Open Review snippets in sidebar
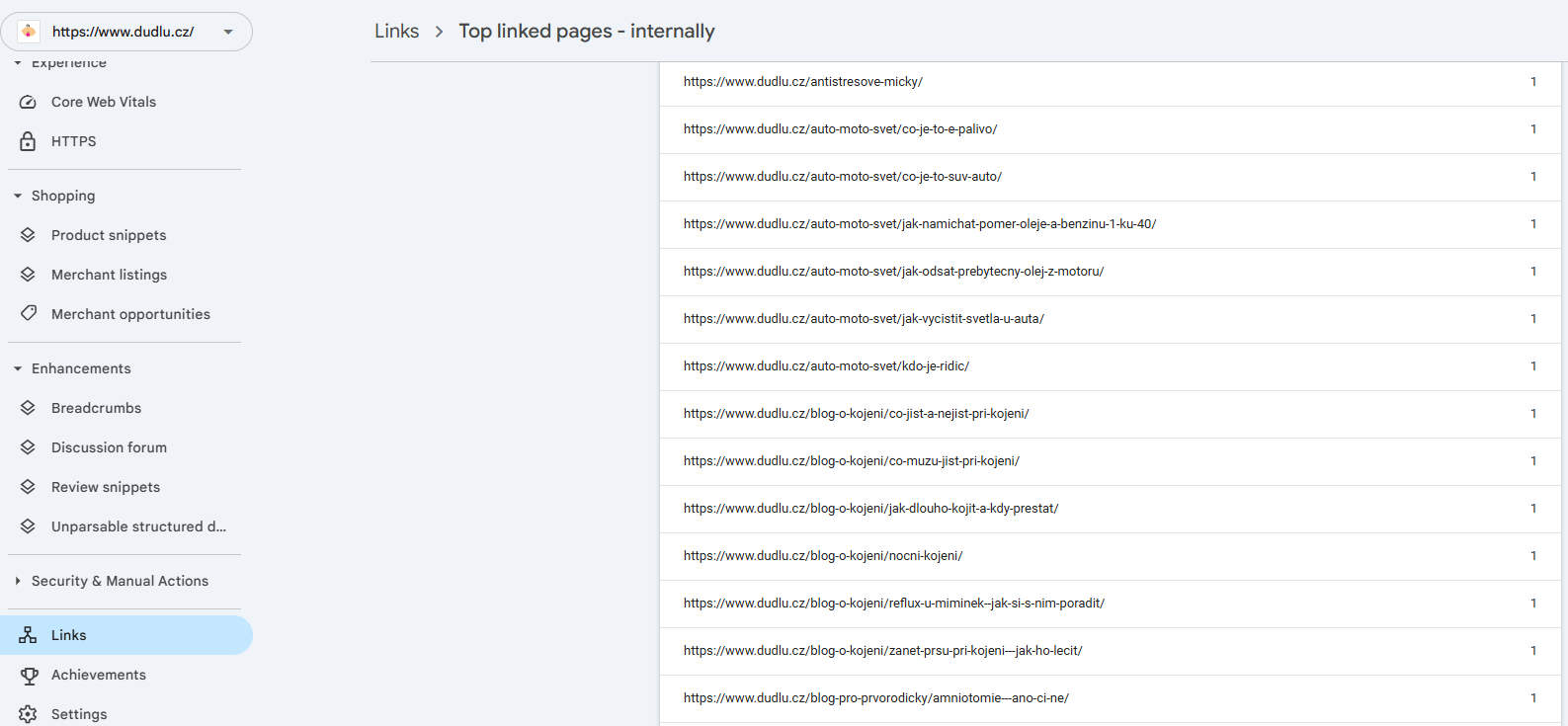 coord(105,487)
